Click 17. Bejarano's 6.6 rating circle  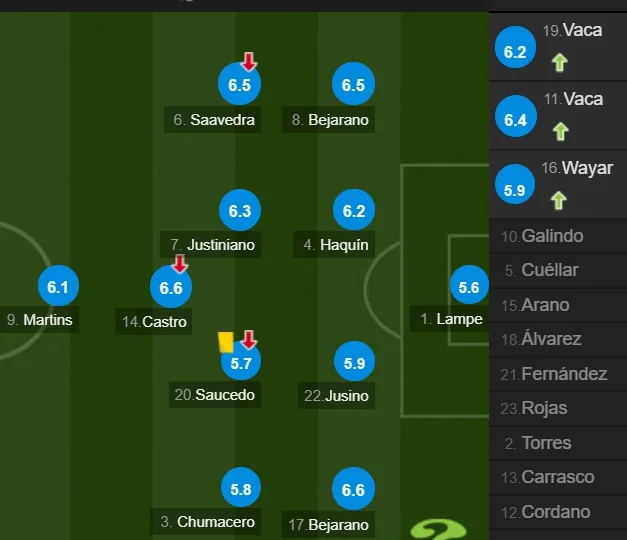click(x=353, y=488)
